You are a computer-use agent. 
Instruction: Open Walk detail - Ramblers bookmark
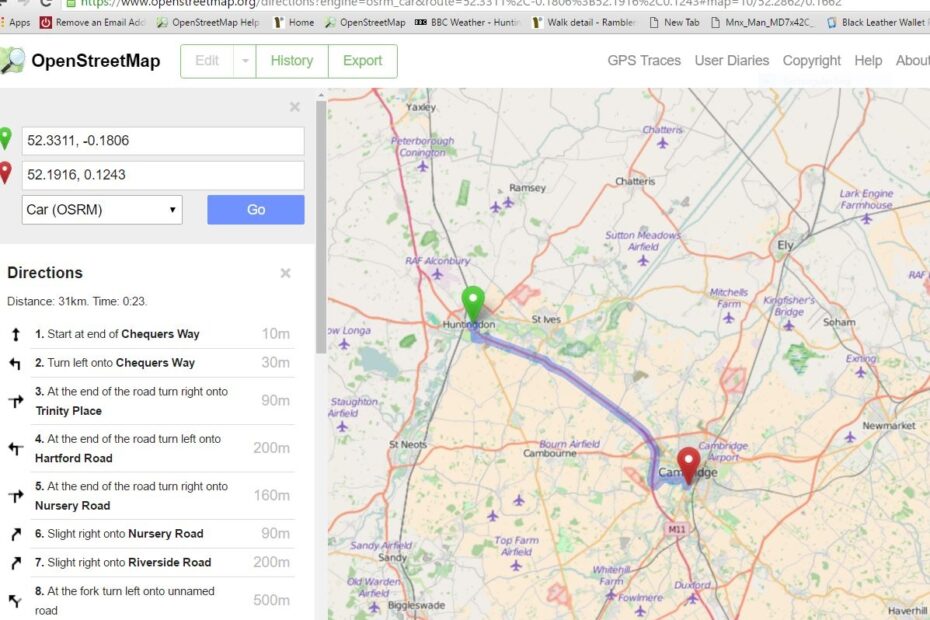point(584,23)
